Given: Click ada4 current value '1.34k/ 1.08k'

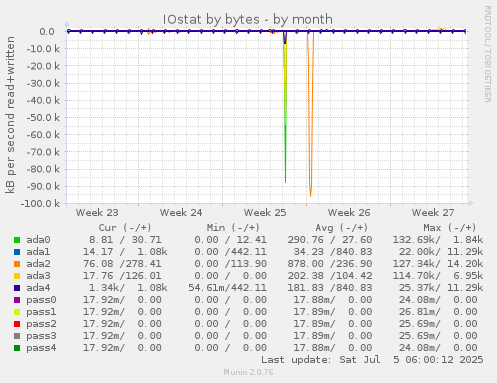Looking at the screenshot, I should pyautogui.click(x=128, y=288).
